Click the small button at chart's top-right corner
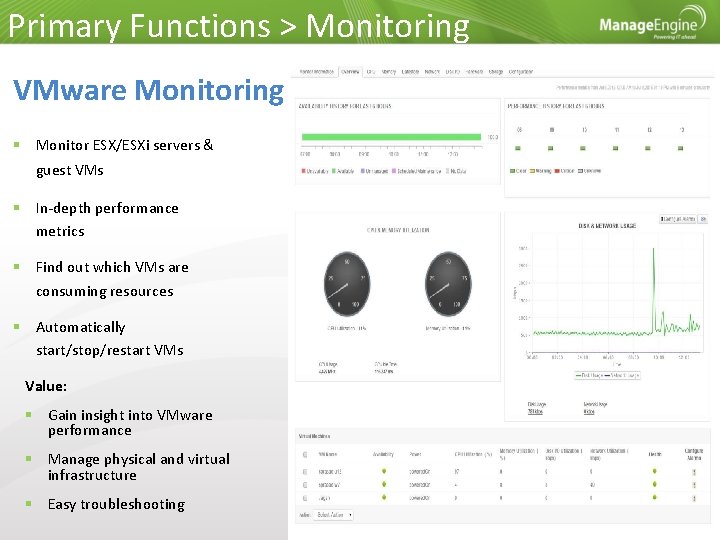 tap(703, 219)
